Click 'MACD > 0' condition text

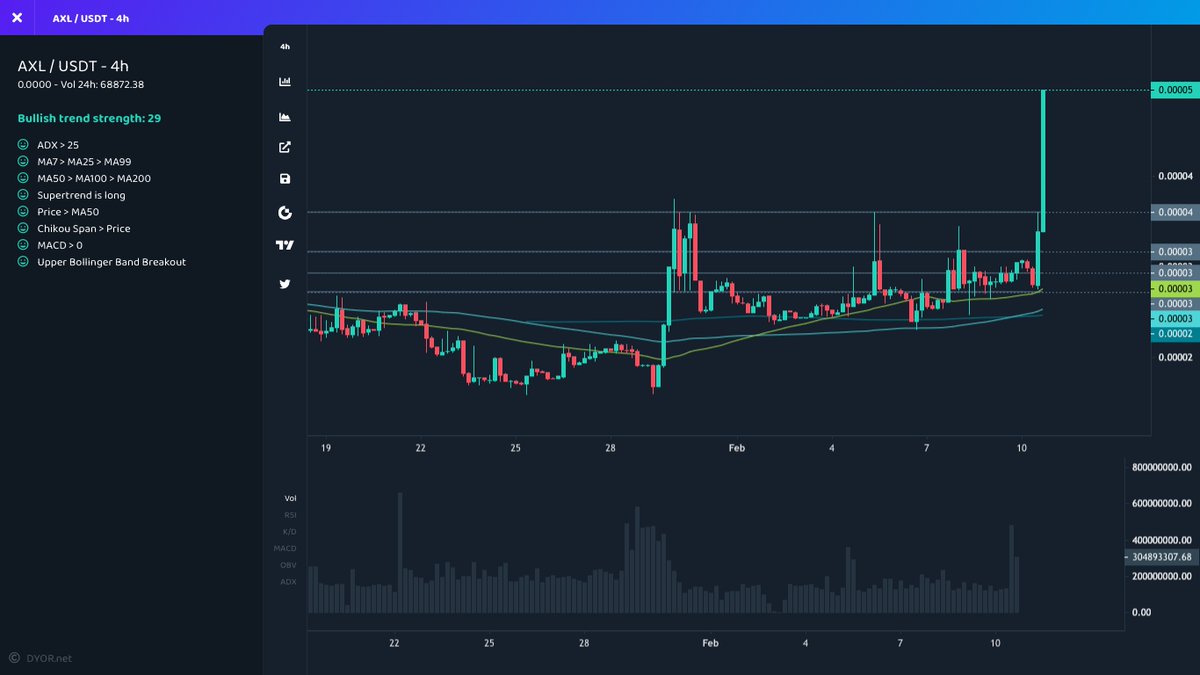point(60,245)
